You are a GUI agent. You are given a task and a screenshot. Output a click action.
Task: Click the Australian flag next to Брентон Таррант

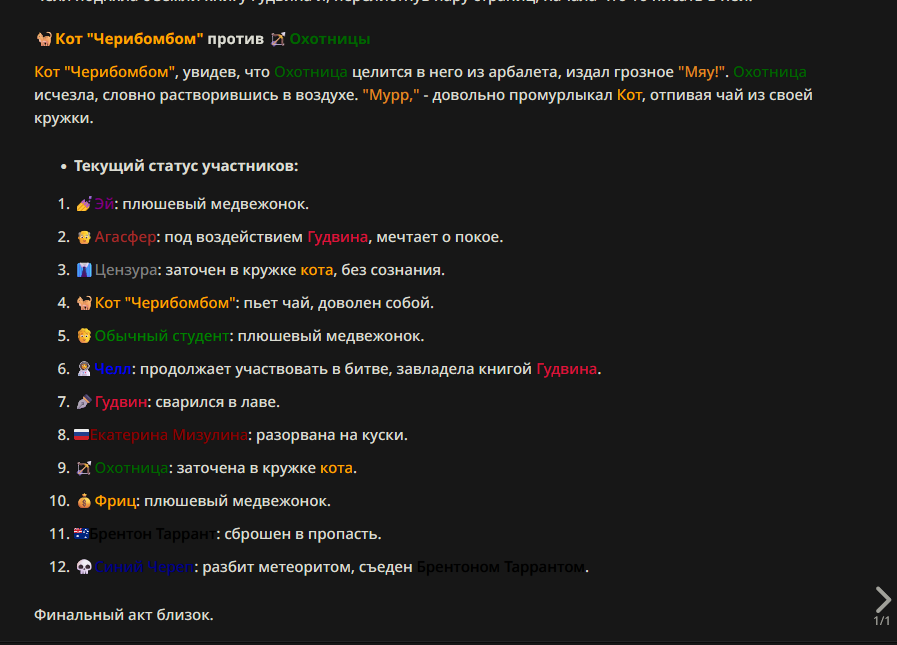click(x=81, y=534)
